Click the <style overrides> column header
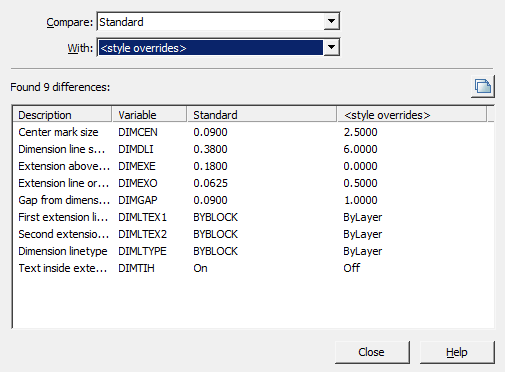 click(412, 115)
